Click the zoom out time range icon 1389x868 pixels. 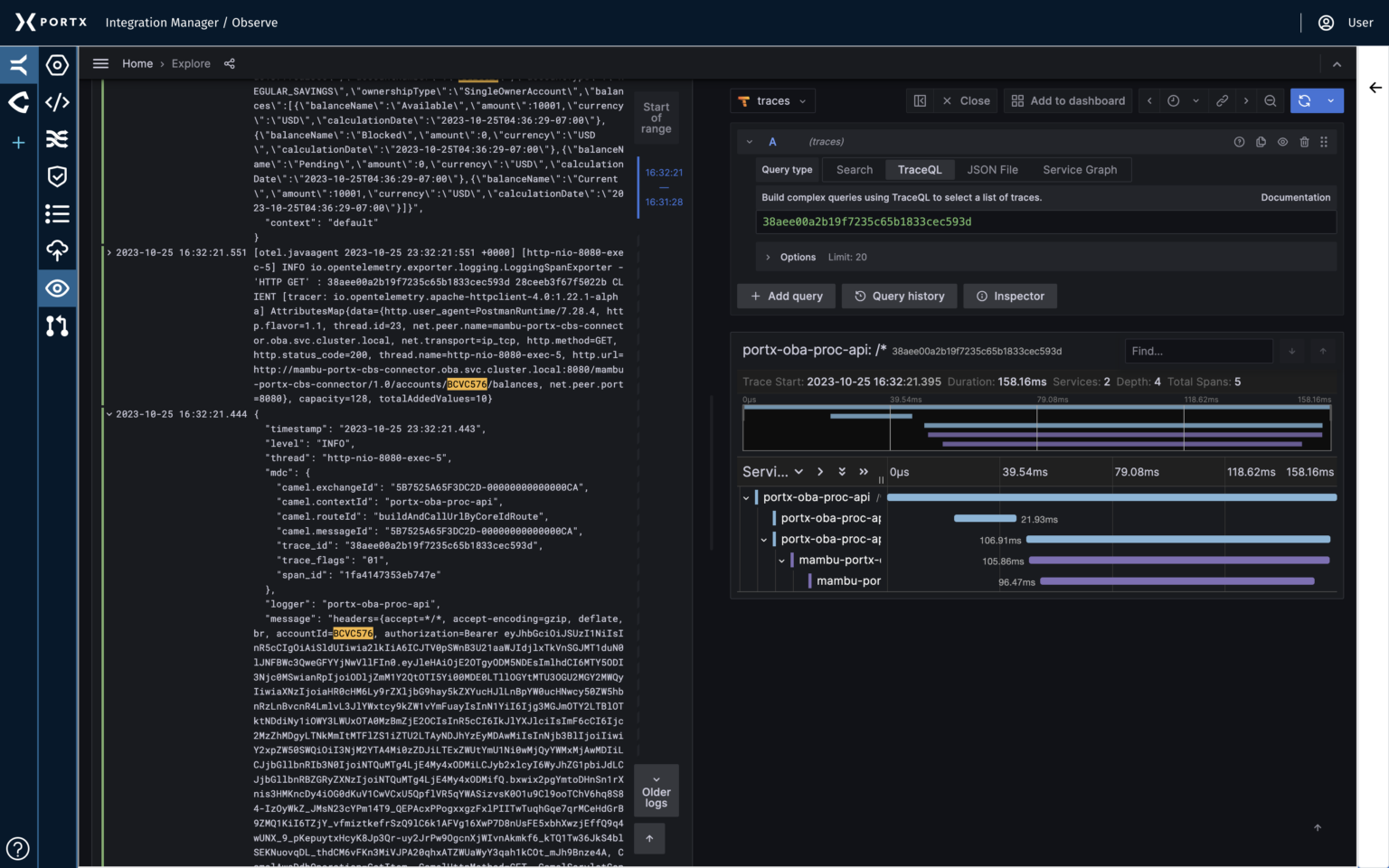coord(1270,100)
